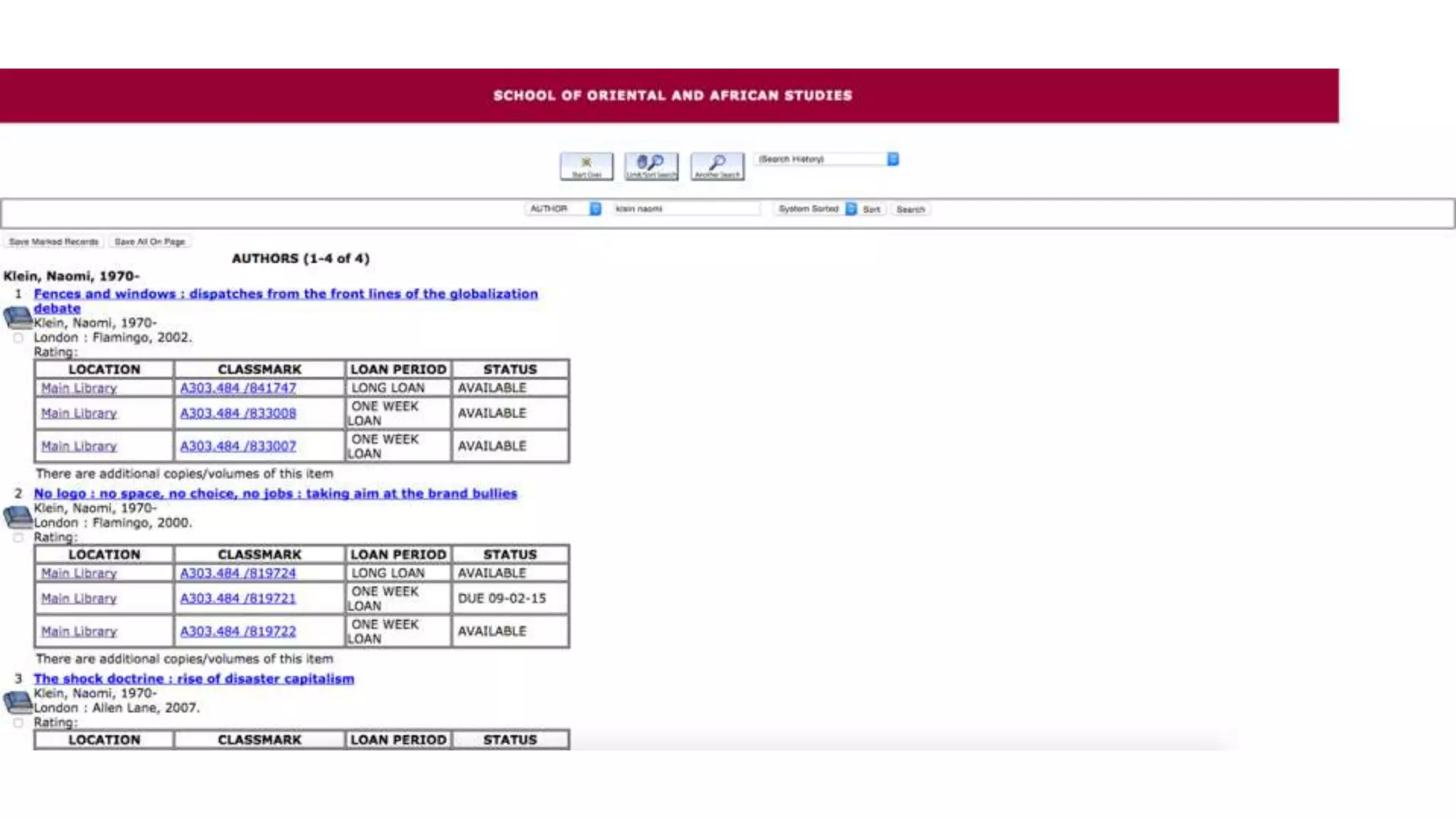Click Save Marked Records button
This screenshot has width=1456, height=819.
tap(54, 242)
